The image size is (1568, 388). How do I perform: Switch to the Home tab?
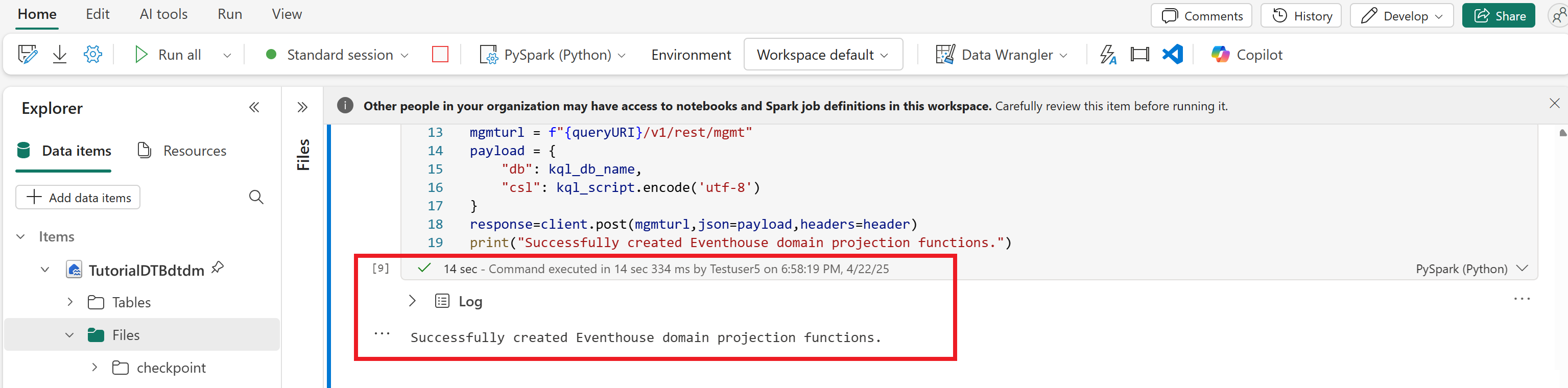tap(37, 14)
